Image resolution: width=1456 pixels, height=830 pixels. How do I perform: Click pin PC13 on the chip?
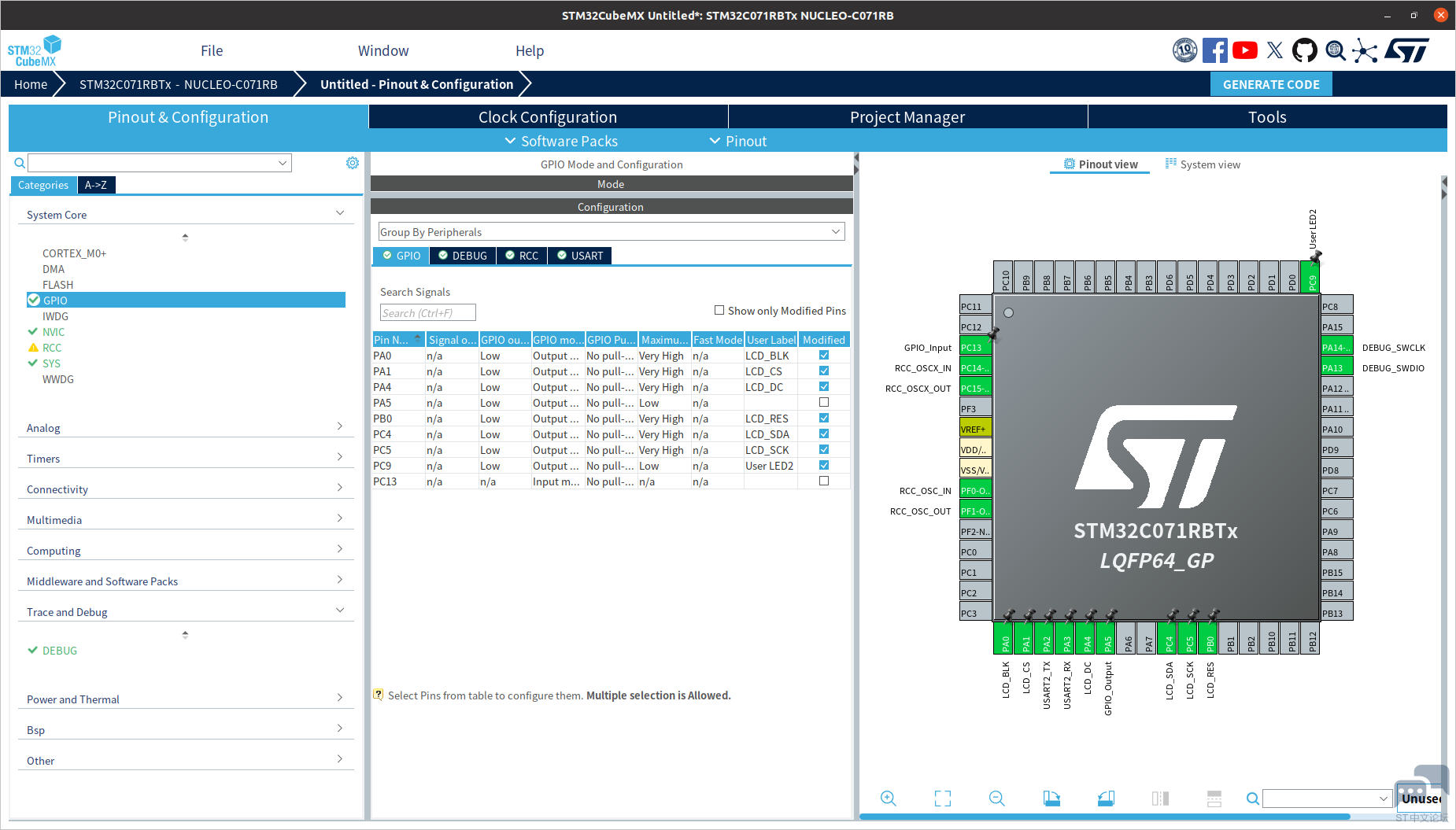pos(975,347)
